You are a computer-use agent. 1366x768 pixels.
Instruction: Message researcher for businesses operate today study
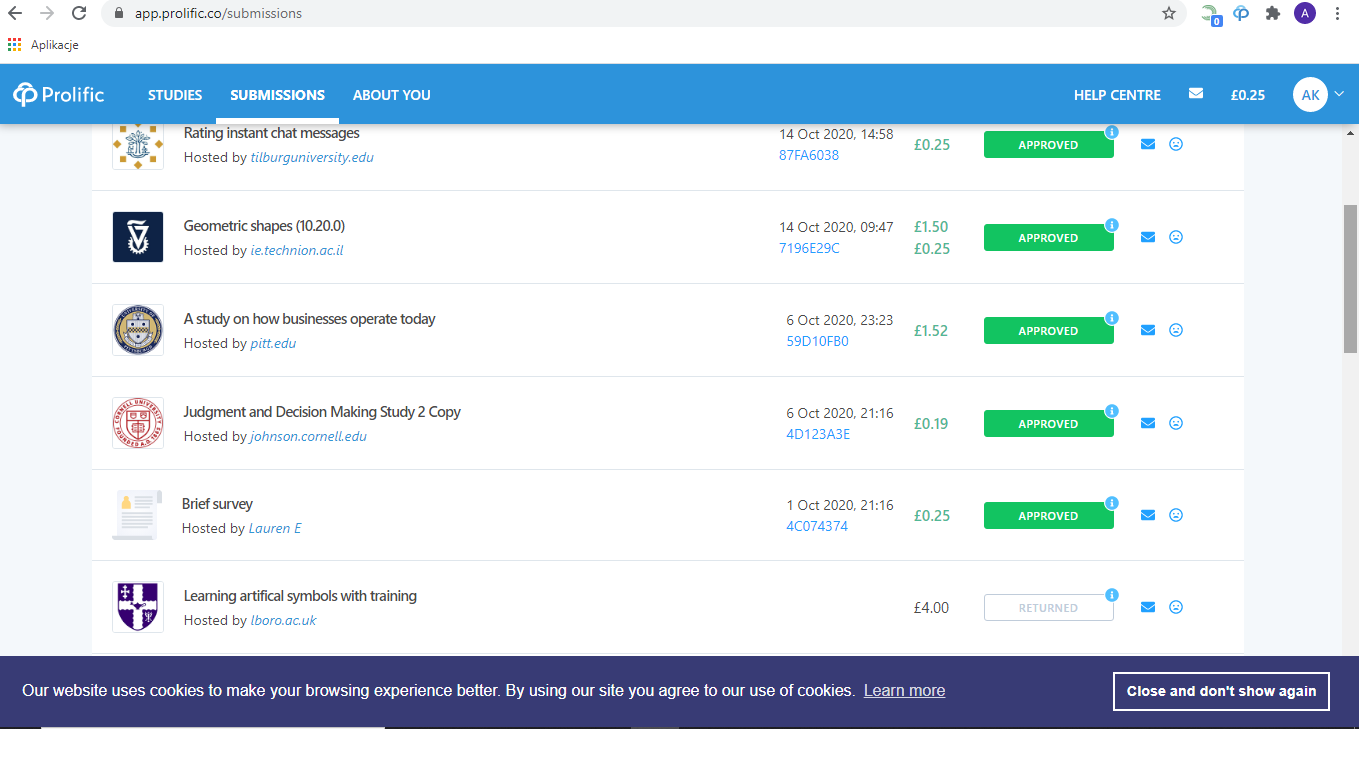pos(1148,330)
